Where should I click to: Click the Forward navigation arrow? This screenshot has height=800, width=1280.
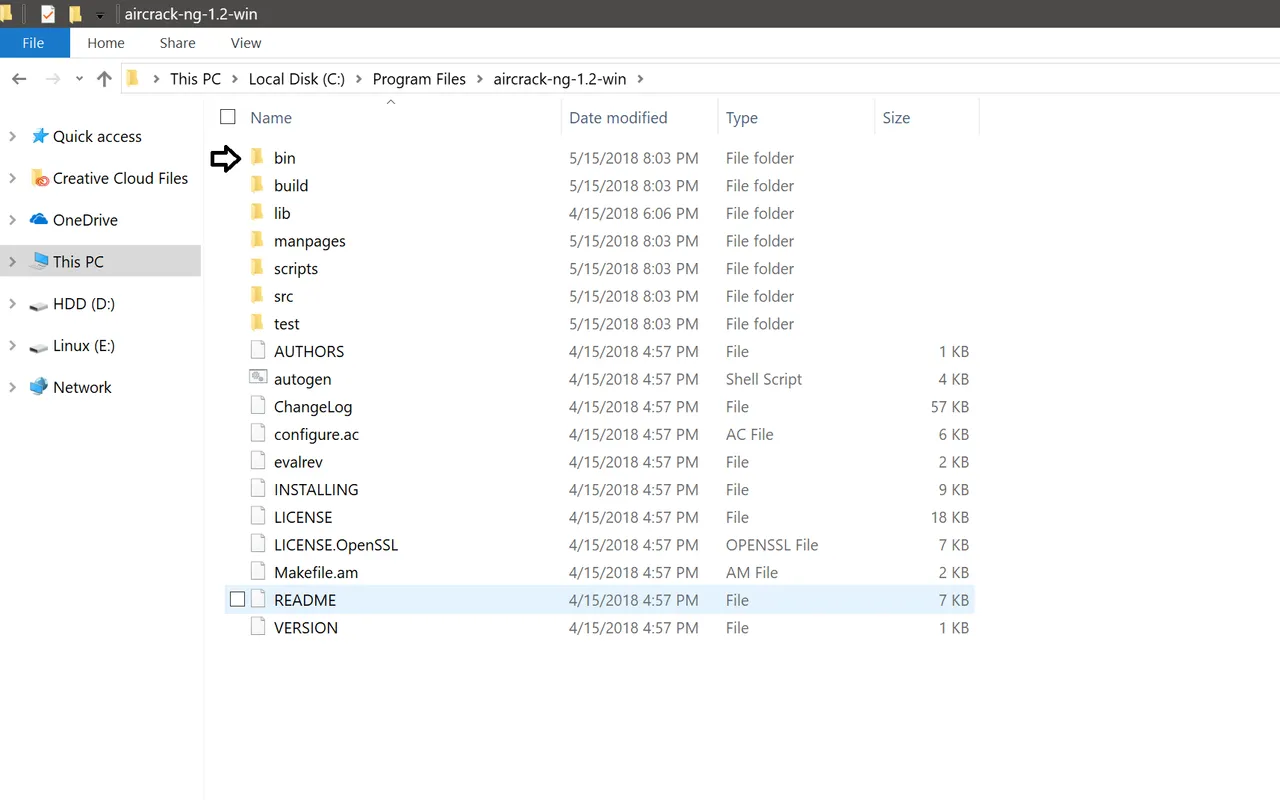(x=52, y=79)
